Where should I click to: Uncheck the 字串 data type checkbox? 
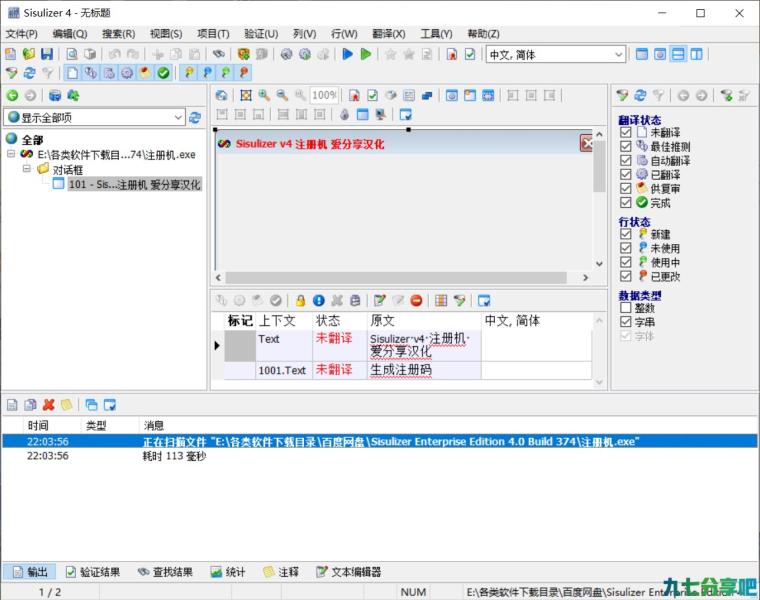pos(626,322)
